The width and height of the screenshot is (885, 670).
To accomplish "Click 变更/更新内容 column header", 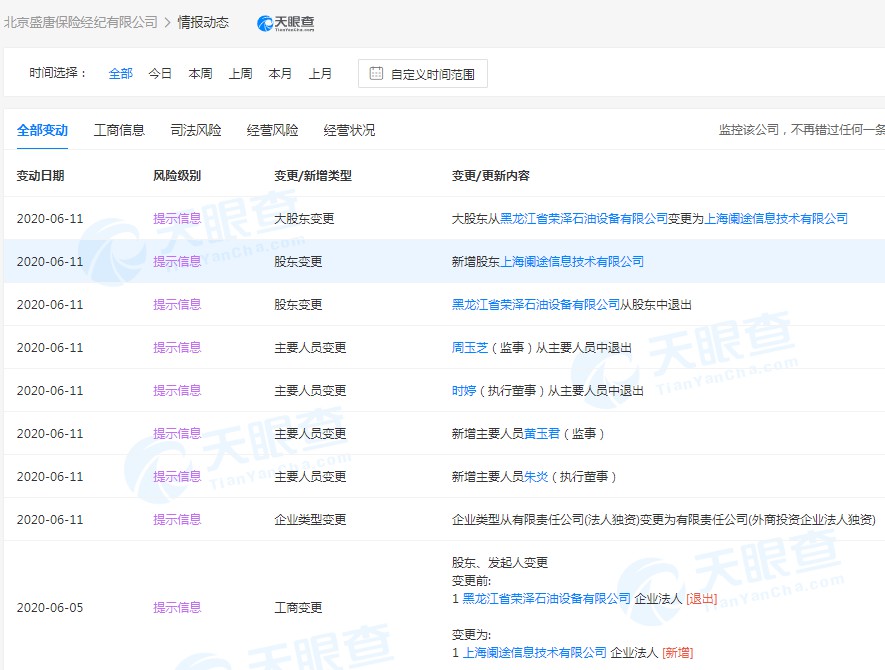I will [490, 176].
